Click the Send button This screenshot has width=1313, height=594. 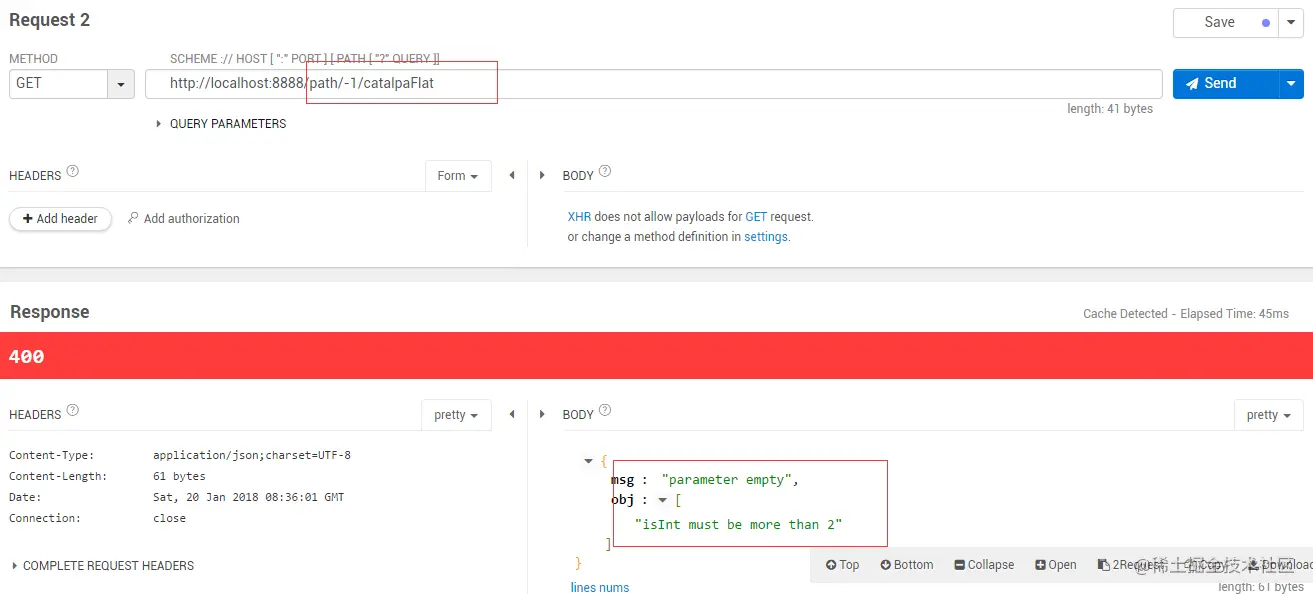click(1225, 84)
